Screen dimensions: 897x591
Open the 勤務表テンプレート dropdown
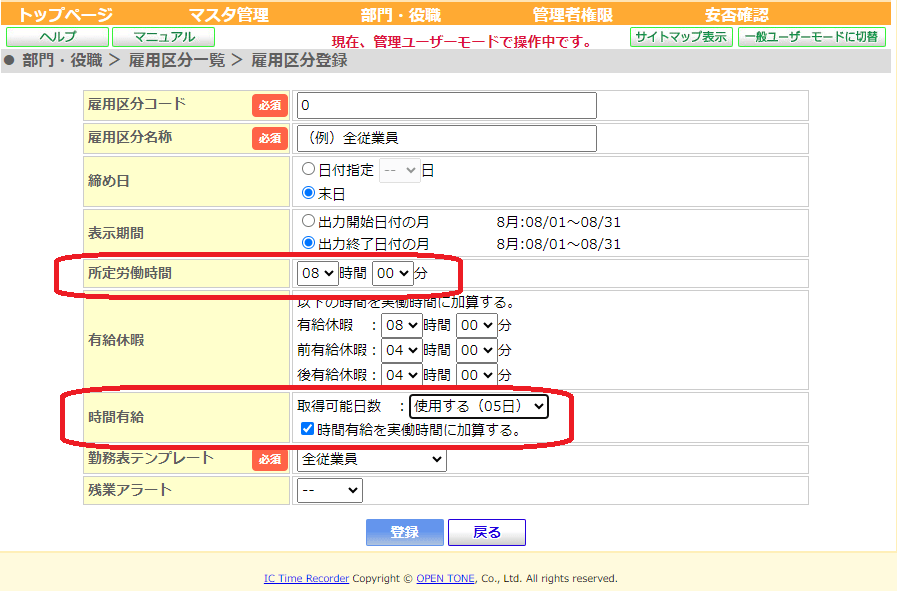click(x=372, y=459)
